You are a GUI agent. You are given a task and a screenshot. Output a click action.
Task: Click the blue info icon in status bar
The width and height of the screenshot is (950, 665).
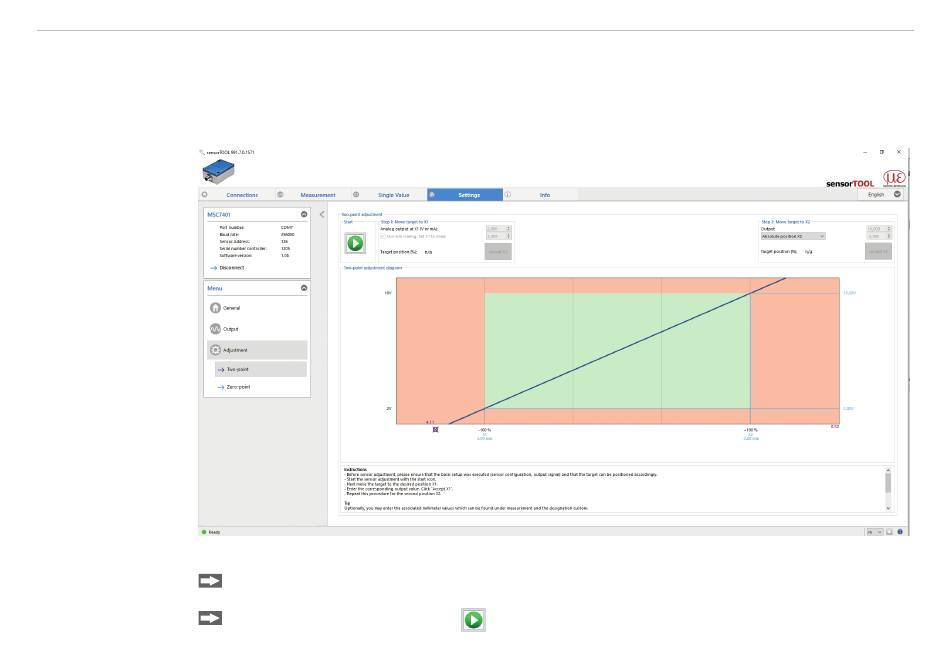[x=900, y=532]
